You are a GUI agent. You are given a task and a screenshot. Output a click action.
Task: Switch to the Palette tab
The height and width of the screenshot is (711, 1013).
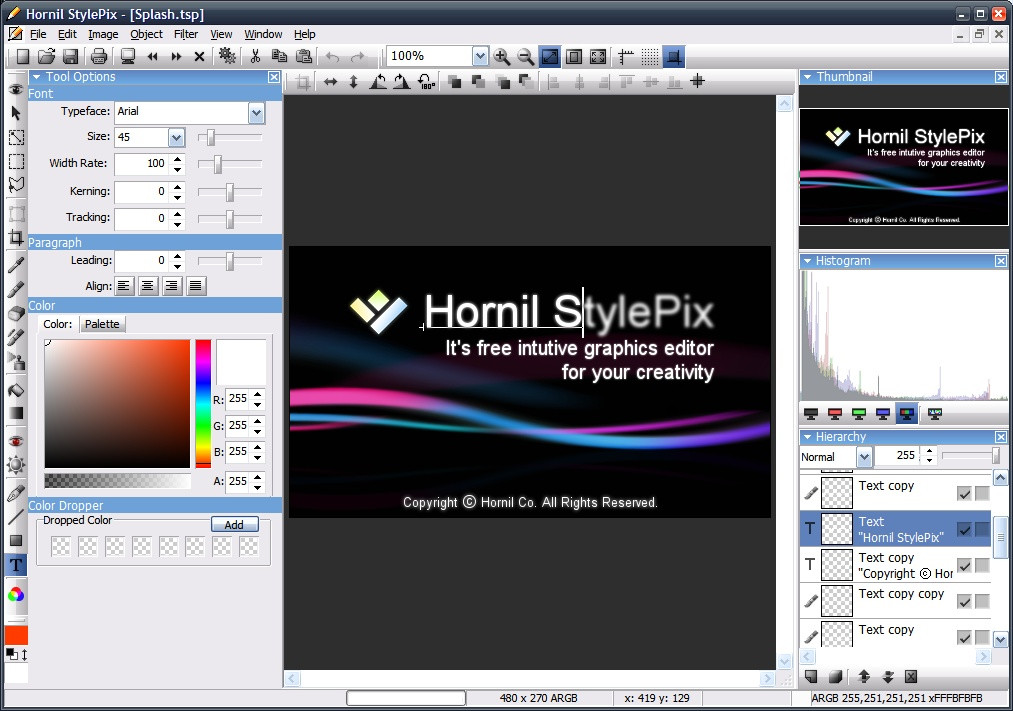(x=102, y=324)
